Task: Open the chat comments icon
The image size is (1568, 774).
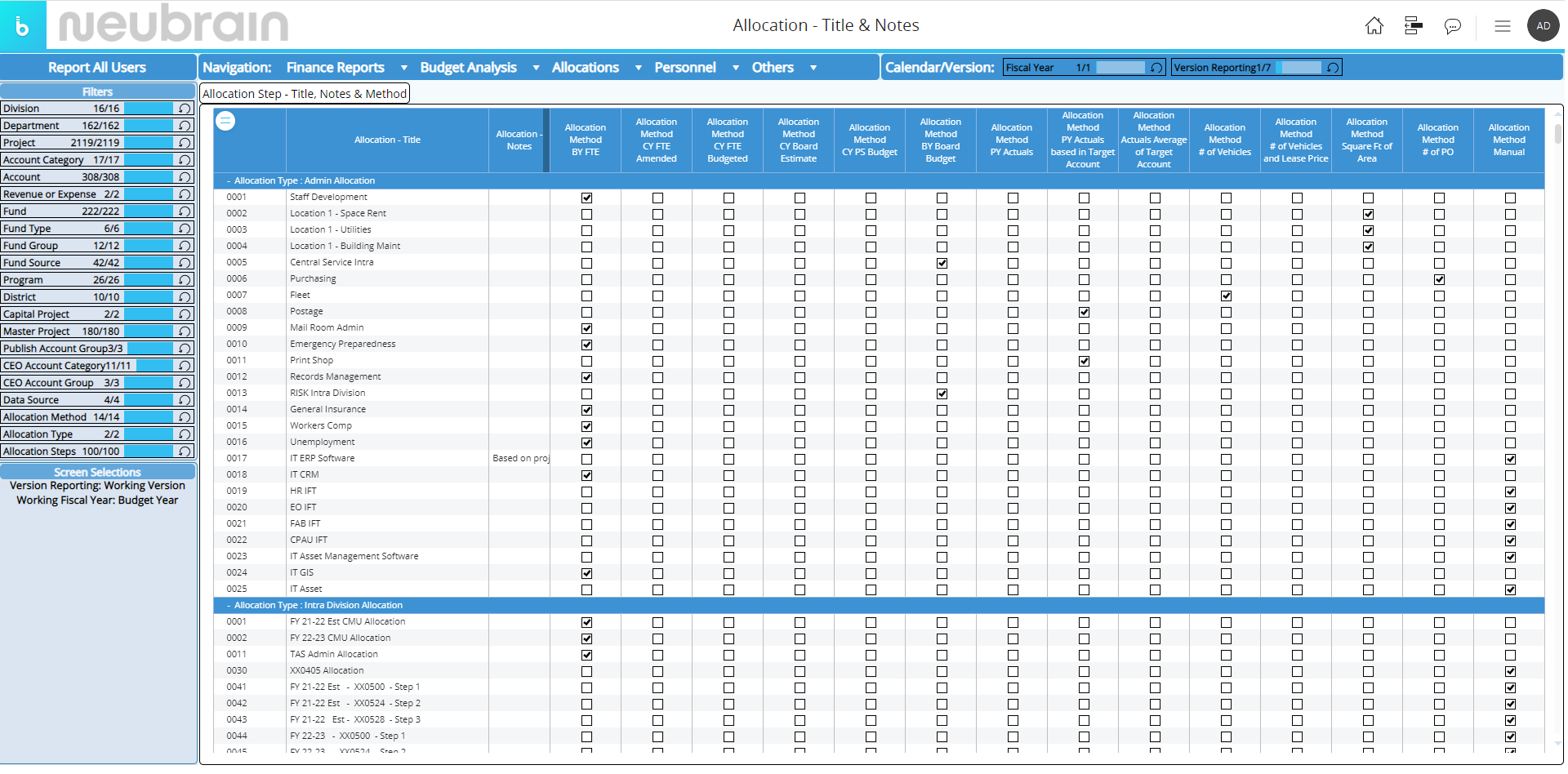Action: pyautogui.click(x=1452, y=26)
